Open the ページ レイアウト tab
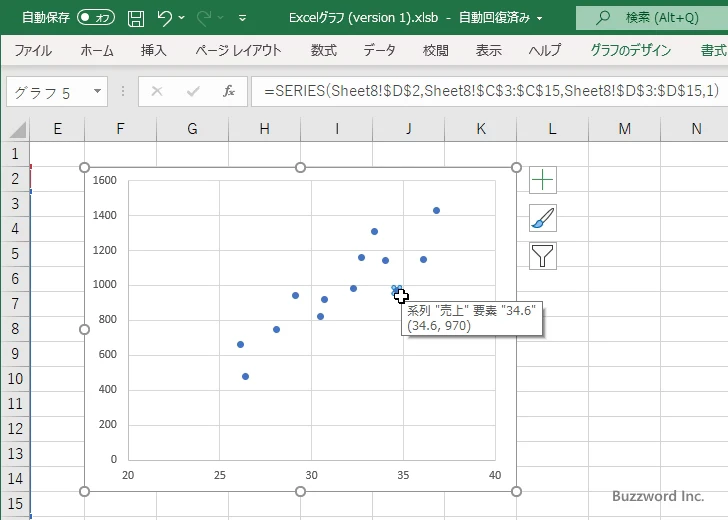This screenshot has height=520, width=728. click(x=238, y=50)
